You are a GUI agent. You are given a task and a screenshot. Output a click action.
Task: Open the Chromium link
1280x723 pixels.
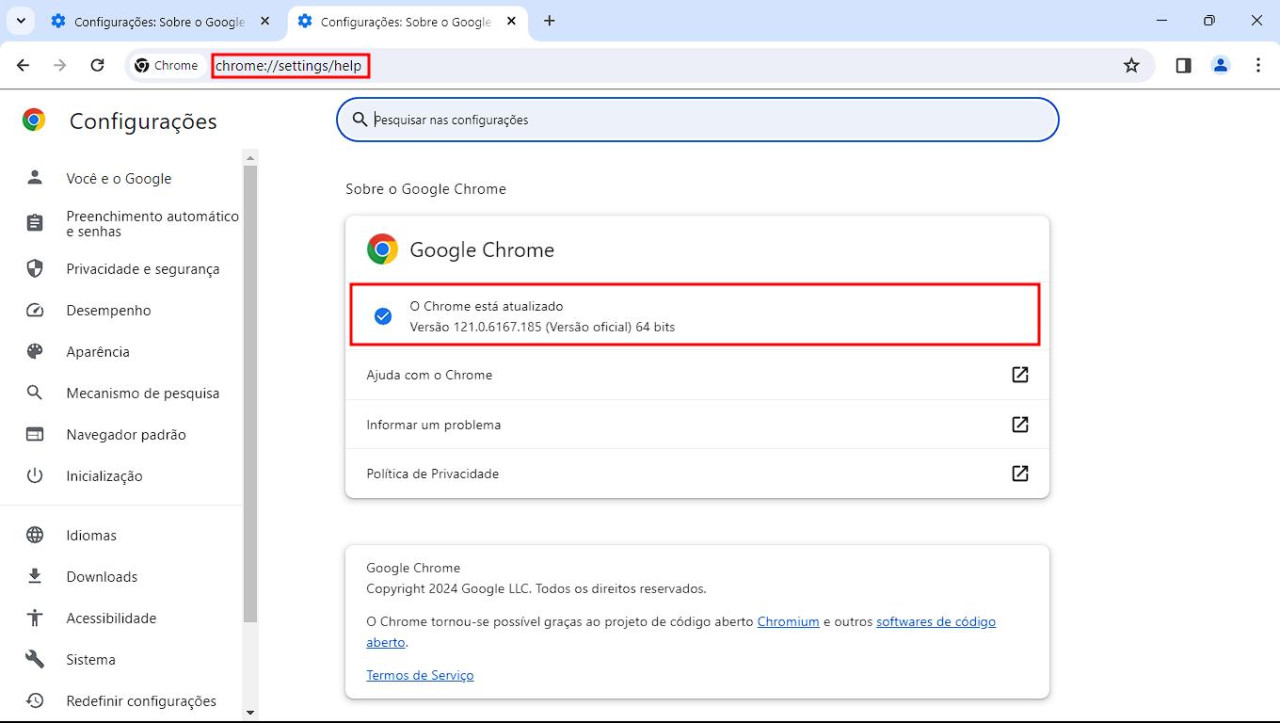pos(788,622)
